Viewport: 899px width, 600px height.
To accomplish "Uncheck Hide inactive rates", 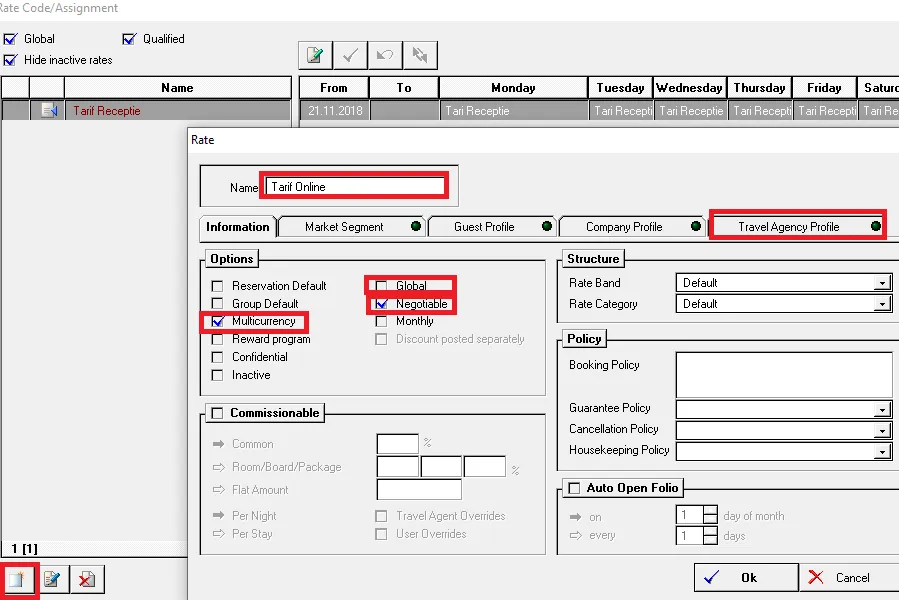I will point(10,60).
